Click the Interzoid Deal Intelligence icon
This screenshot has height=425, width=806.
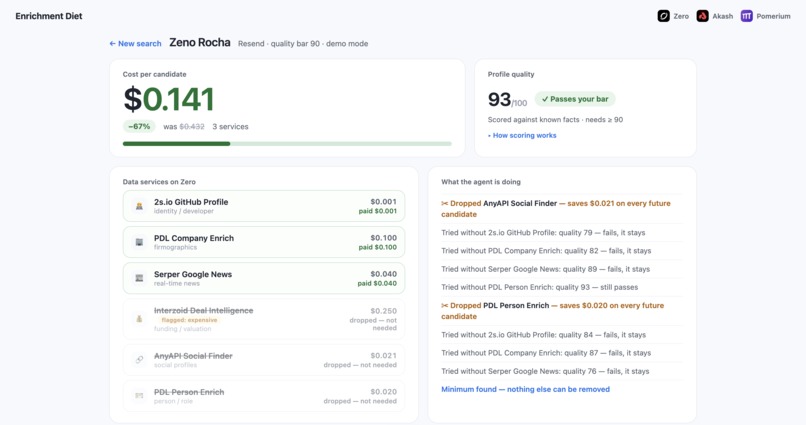click(139, 319)
